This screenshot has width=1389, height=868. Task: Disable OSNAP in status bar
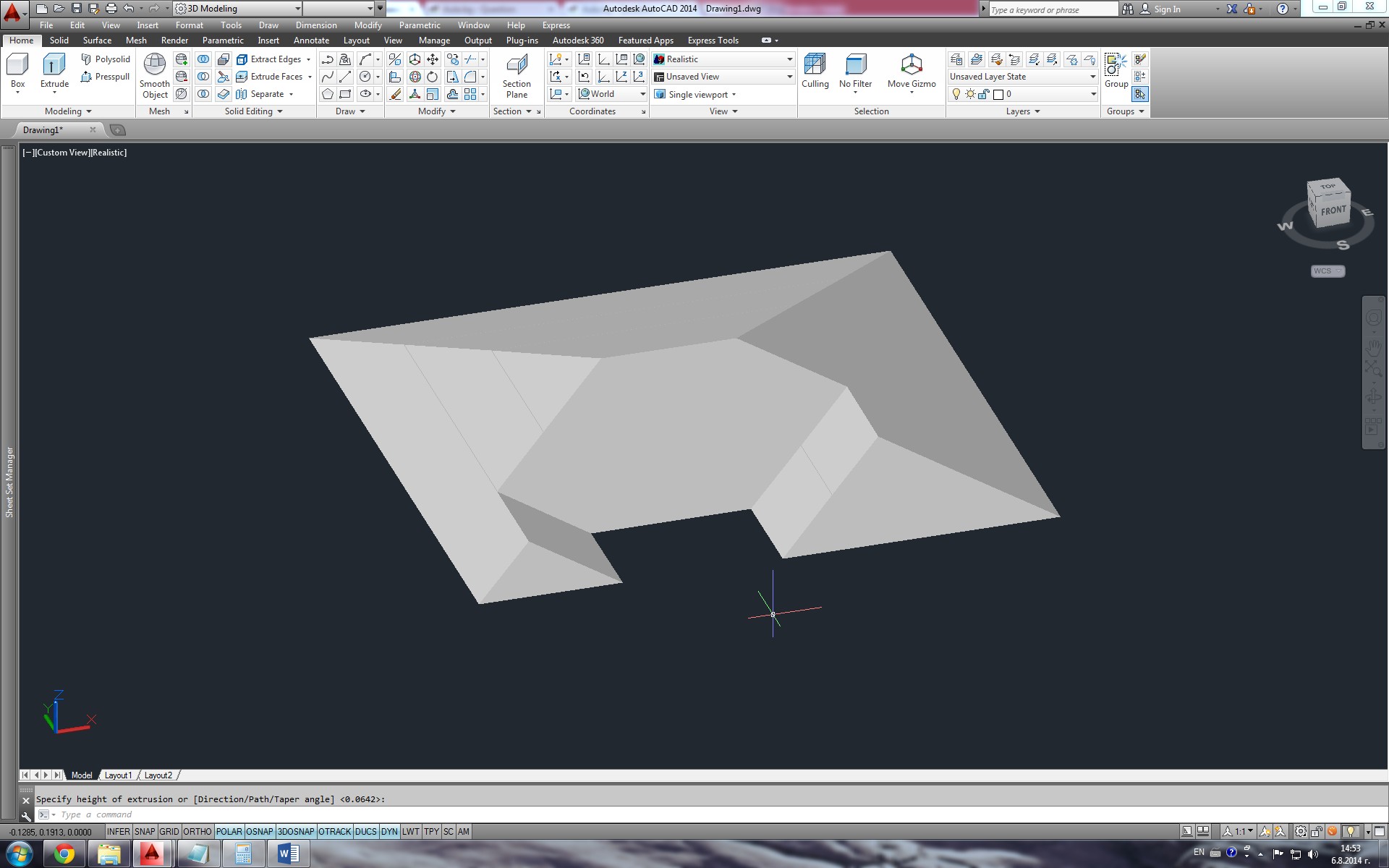(260, 832)
